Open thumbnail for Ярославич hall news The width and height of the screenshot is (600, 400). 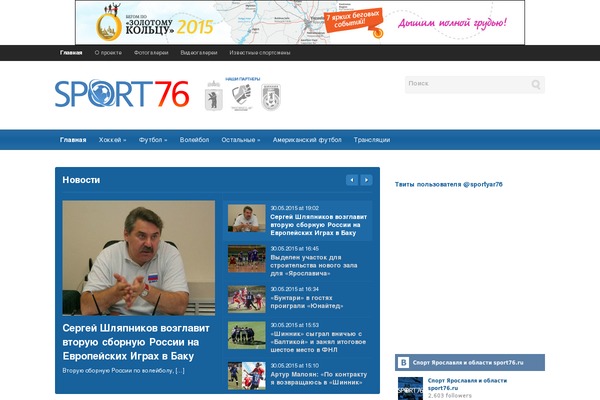point(246,259)
